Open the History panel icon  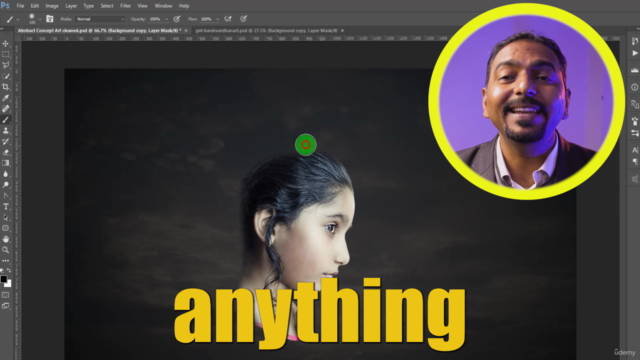(635, 41)
